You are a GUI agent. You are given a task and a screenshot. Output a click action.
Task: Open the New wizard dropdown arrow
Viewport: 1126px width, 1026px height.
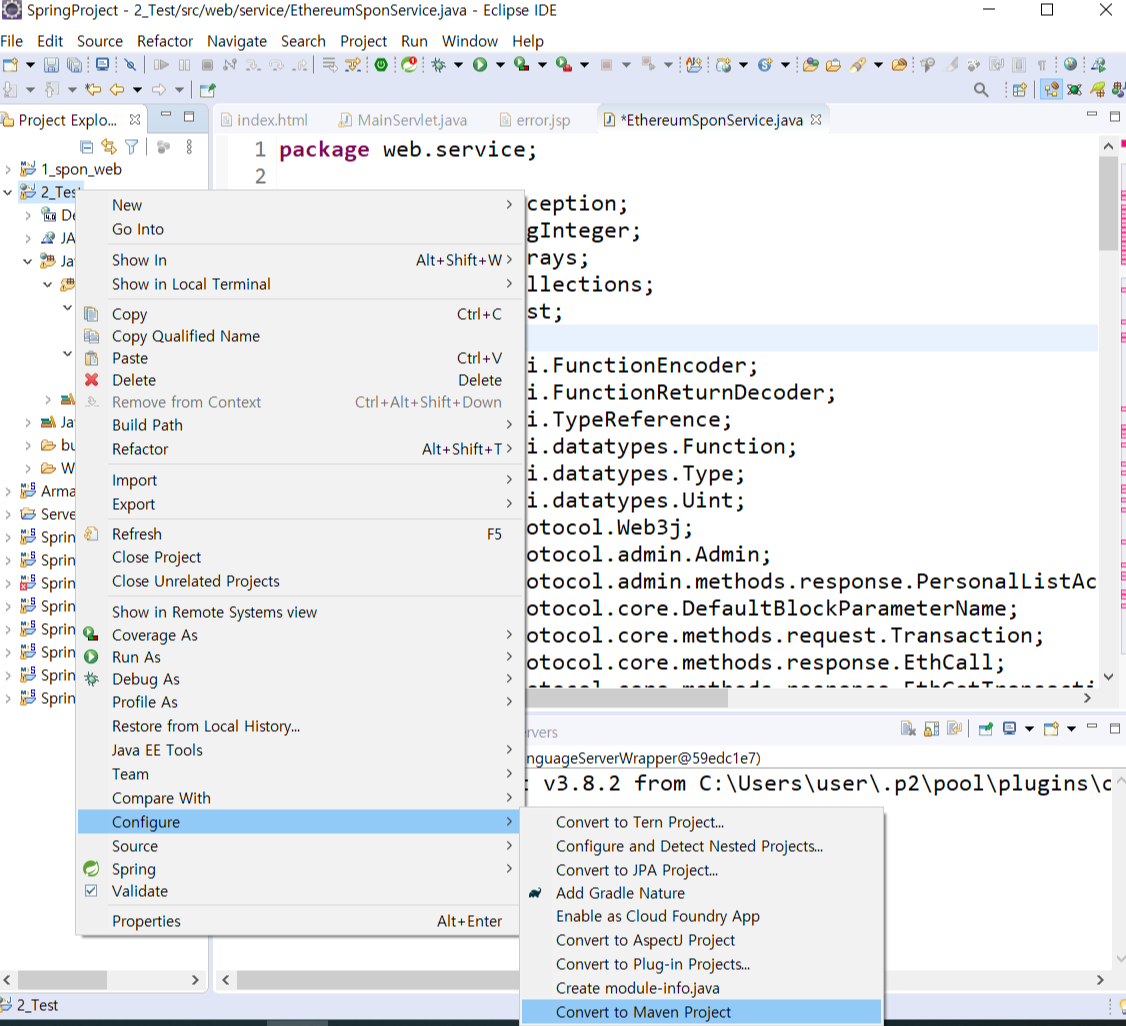coord(30,65)
